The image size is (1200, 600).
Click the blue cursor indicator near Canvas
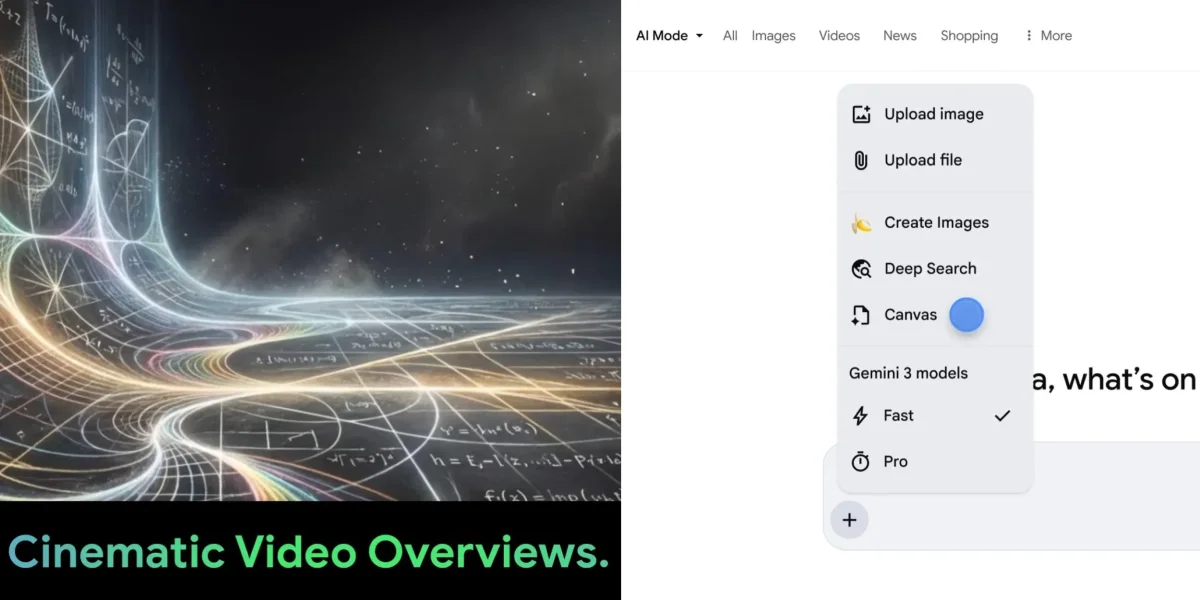966,314
